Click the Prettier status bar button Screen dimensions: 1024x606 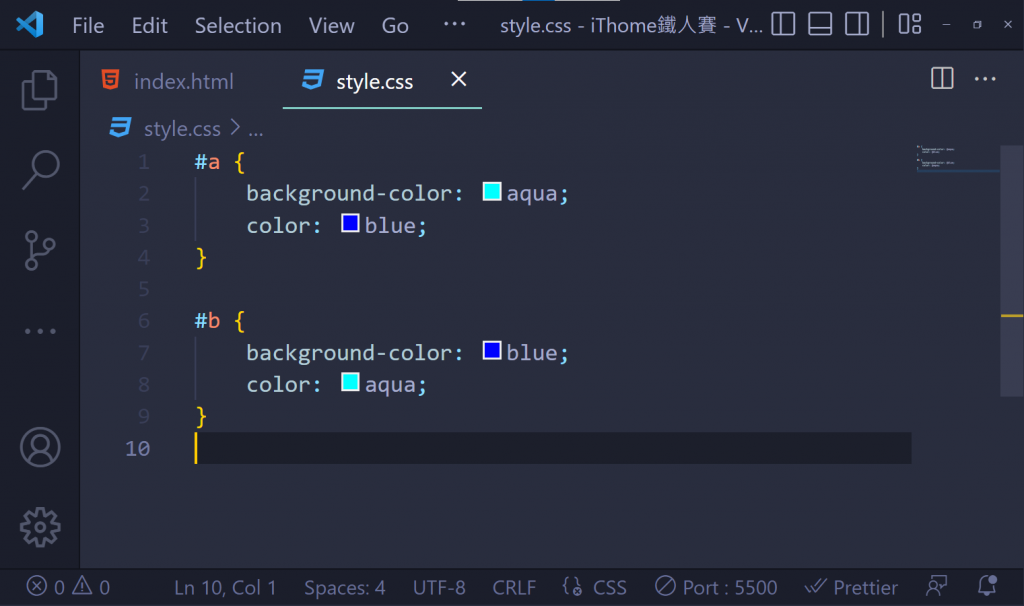pos(851,587)
